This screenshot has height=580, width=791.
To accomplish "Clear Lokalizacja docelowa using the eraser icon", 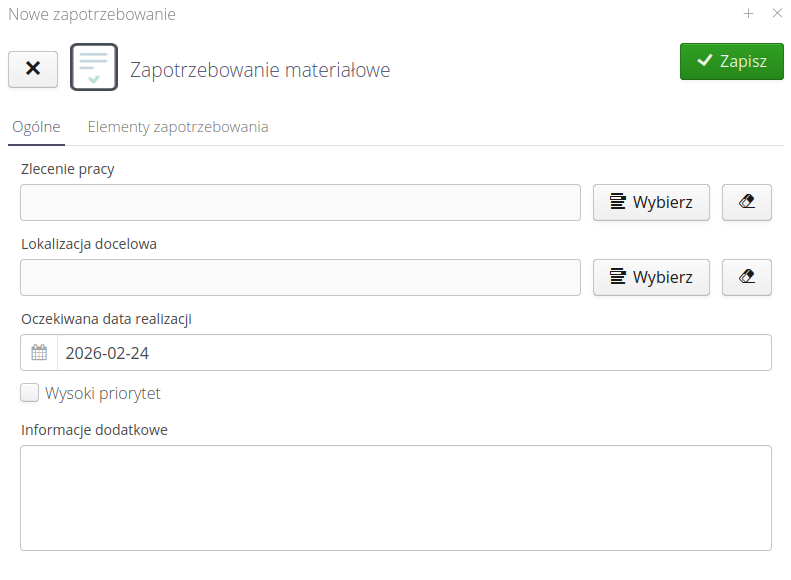I will pyautogui.click(x=746, y=277).
